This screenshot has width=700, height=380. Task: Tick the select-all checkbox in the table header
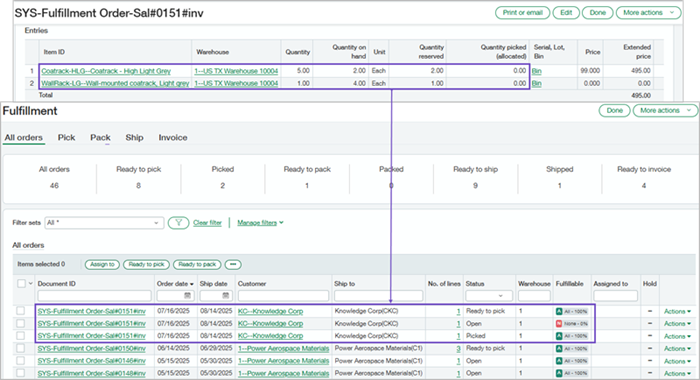(x=21, y=284)
